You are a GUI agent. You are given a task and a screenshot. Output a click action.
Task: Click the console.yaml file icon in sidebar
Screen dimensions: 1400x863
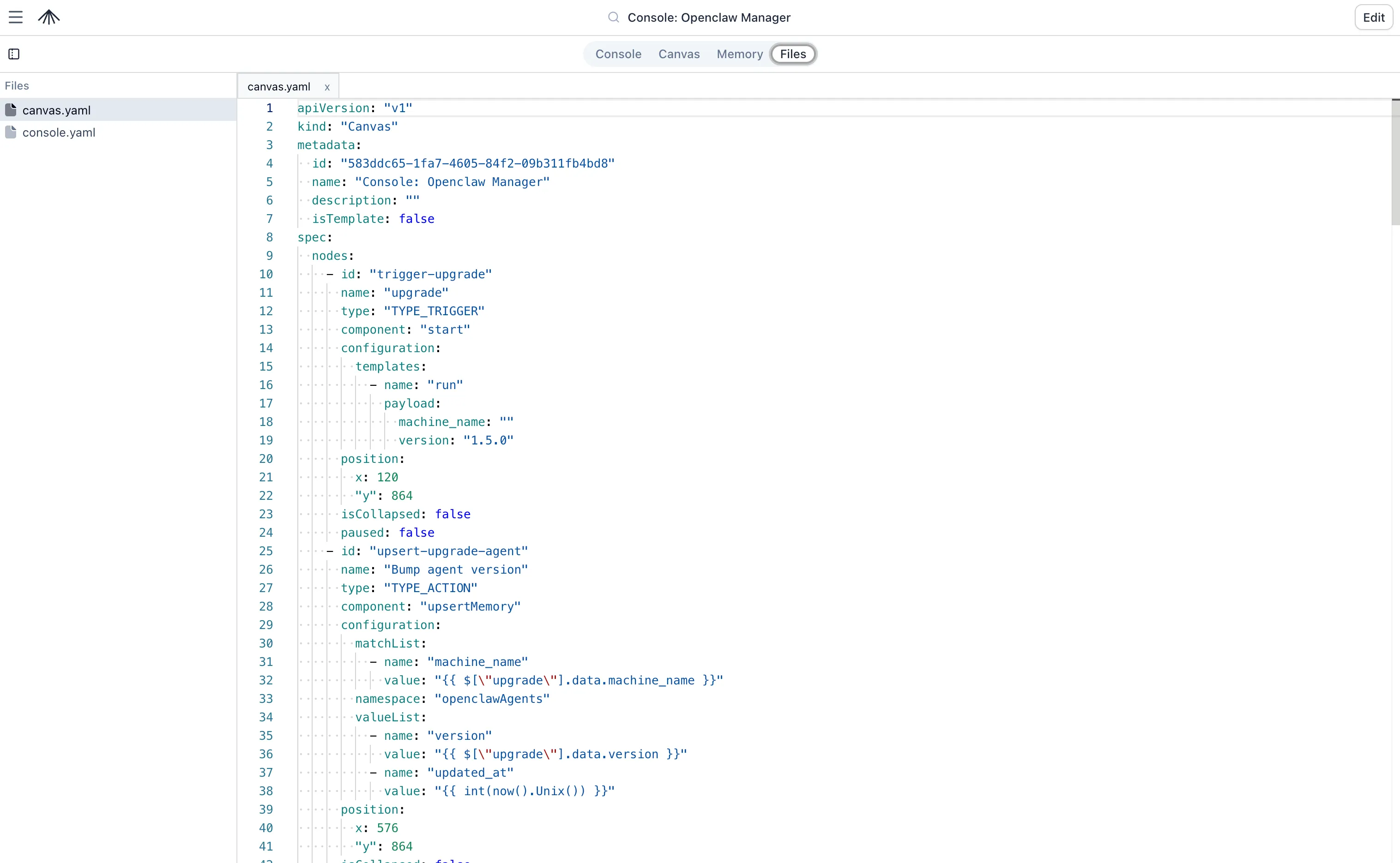[11, 132]
